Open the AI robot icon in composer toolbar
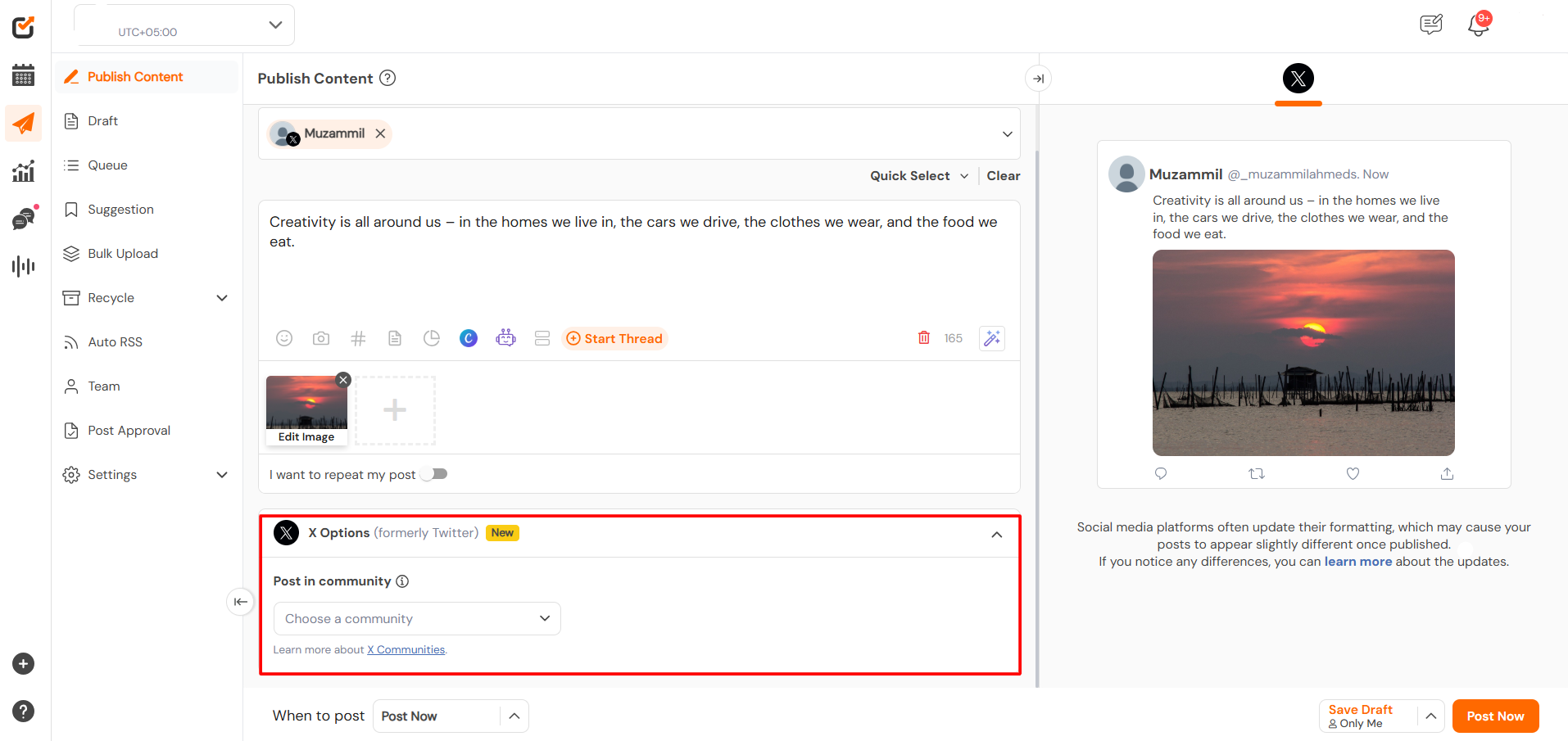 coord(505,338)
